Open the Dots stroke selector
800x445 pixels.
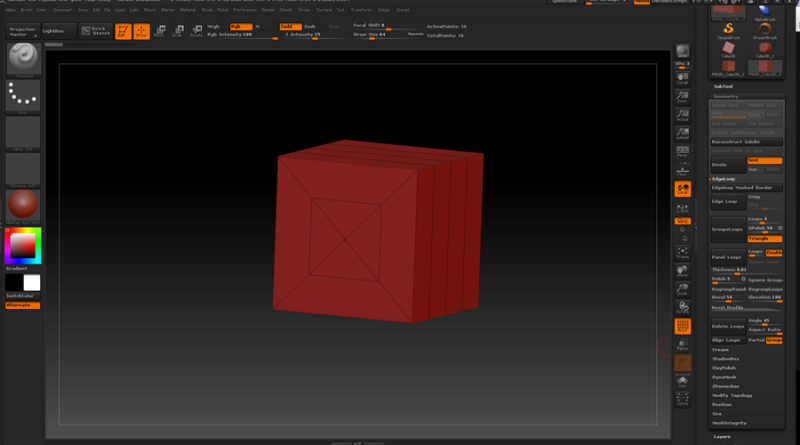tap(23, 96)
